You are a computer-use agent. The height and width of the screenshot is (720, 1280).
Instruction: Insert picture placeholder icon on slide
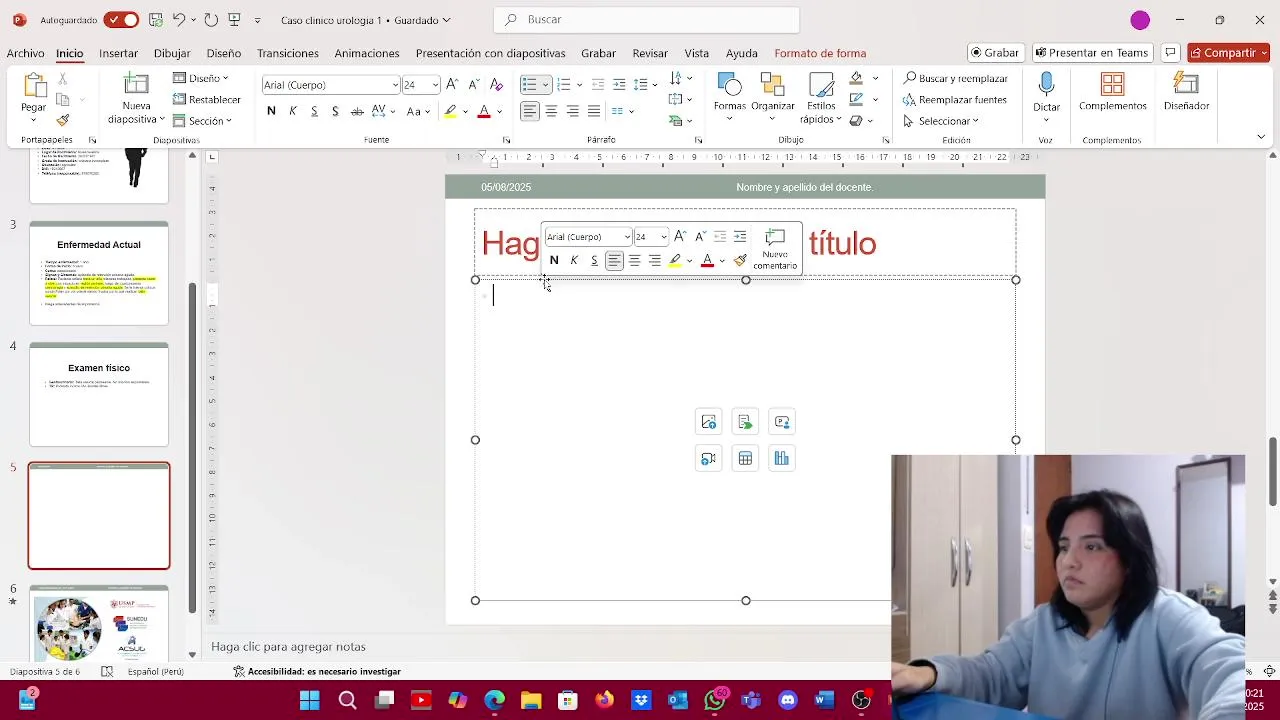708,422
